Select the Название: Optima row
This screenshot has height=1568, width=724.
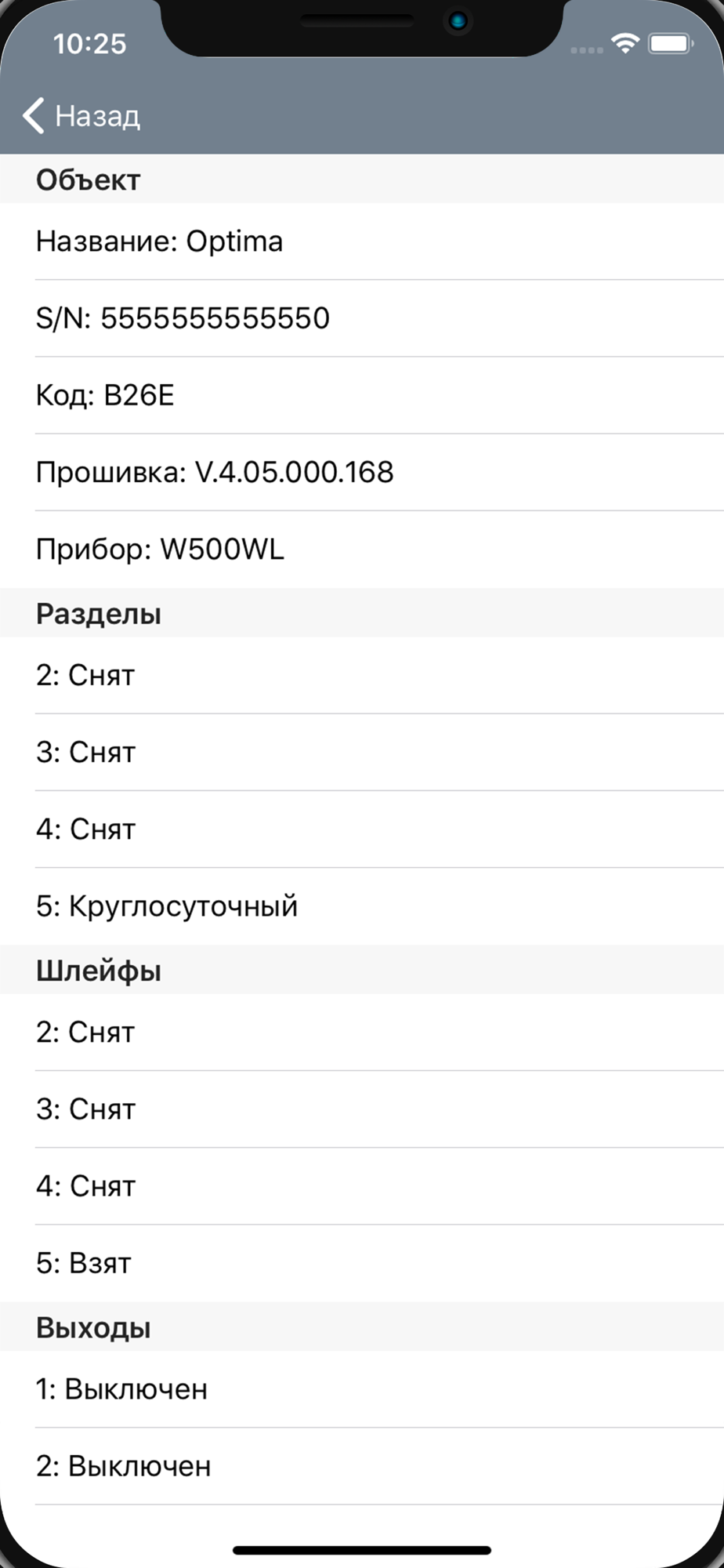tap(362, 241)
